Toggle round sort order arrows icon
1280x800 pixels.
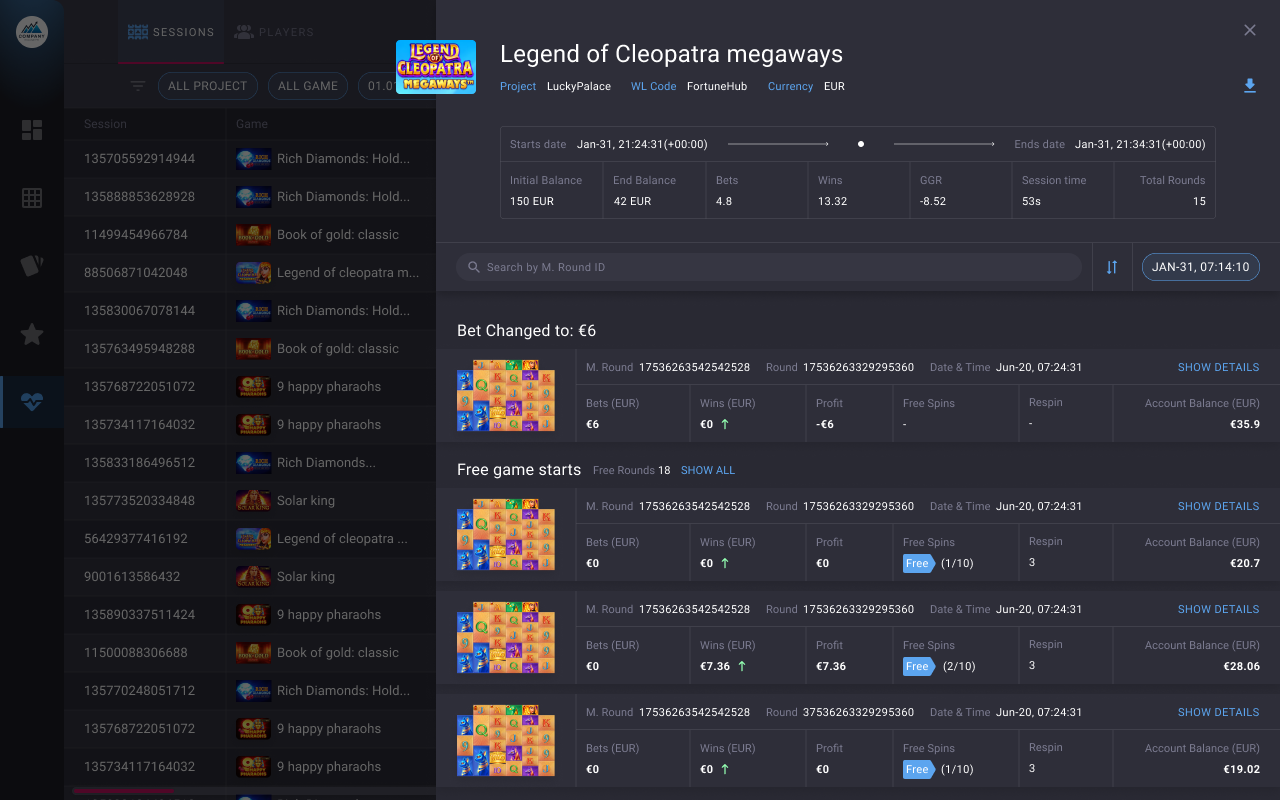pos(1111,267)
